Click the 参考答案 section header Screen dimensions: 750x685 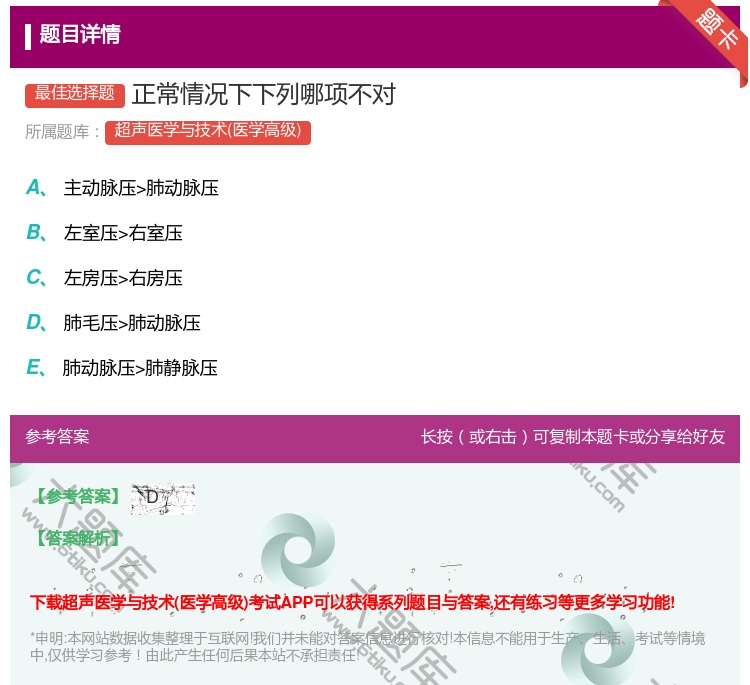tap(57, 437)
